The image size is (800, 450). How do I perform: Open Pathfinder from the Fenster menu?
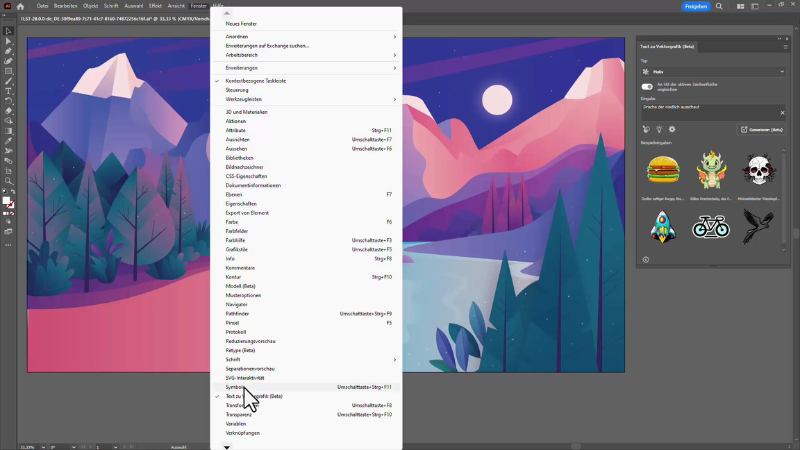pos(240,314)
